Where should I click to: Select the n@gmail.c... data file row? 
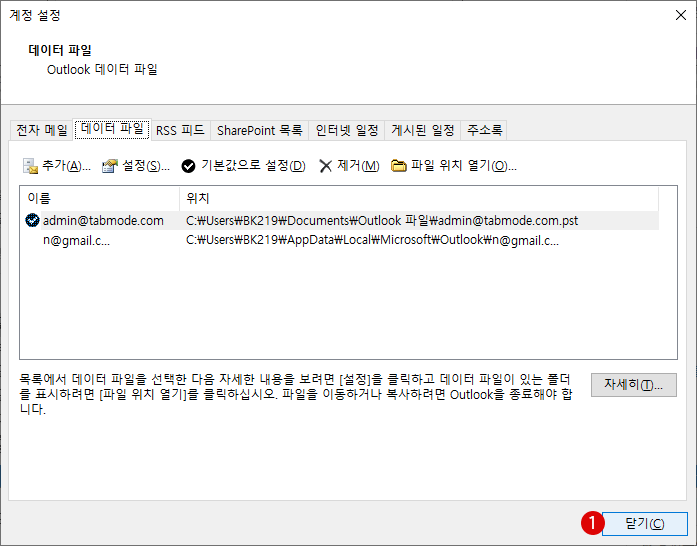341,241
